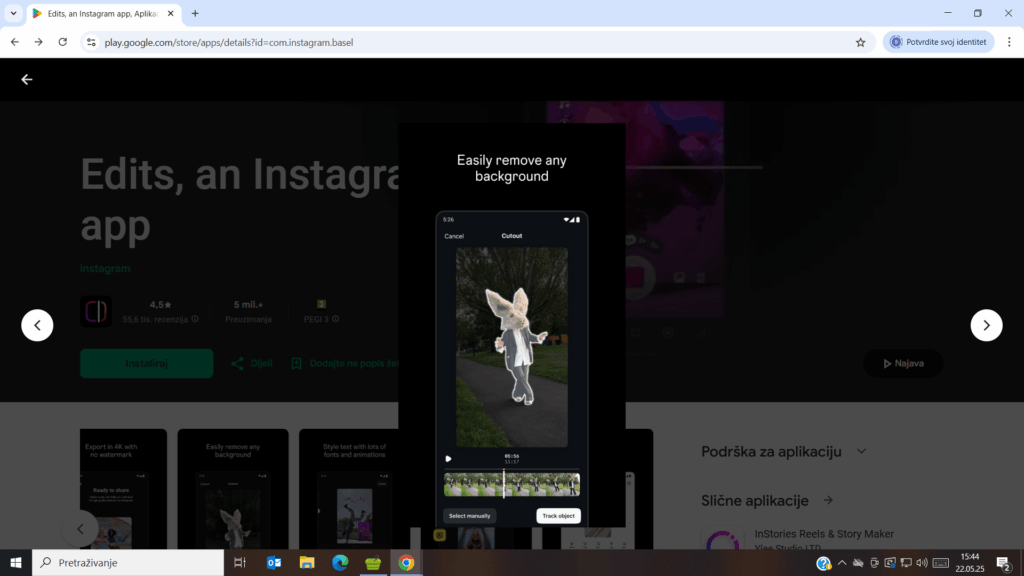The height and width of the screenshot is (576, 1024).
Task: Expand the "Podrška za aplikaciju" section
Action: pos(784,451)
